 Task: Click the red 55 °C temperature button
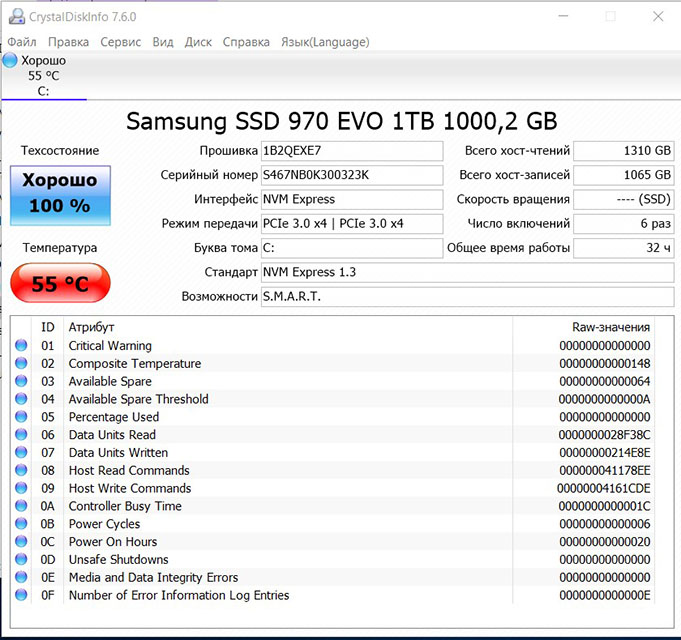[60, 283]
